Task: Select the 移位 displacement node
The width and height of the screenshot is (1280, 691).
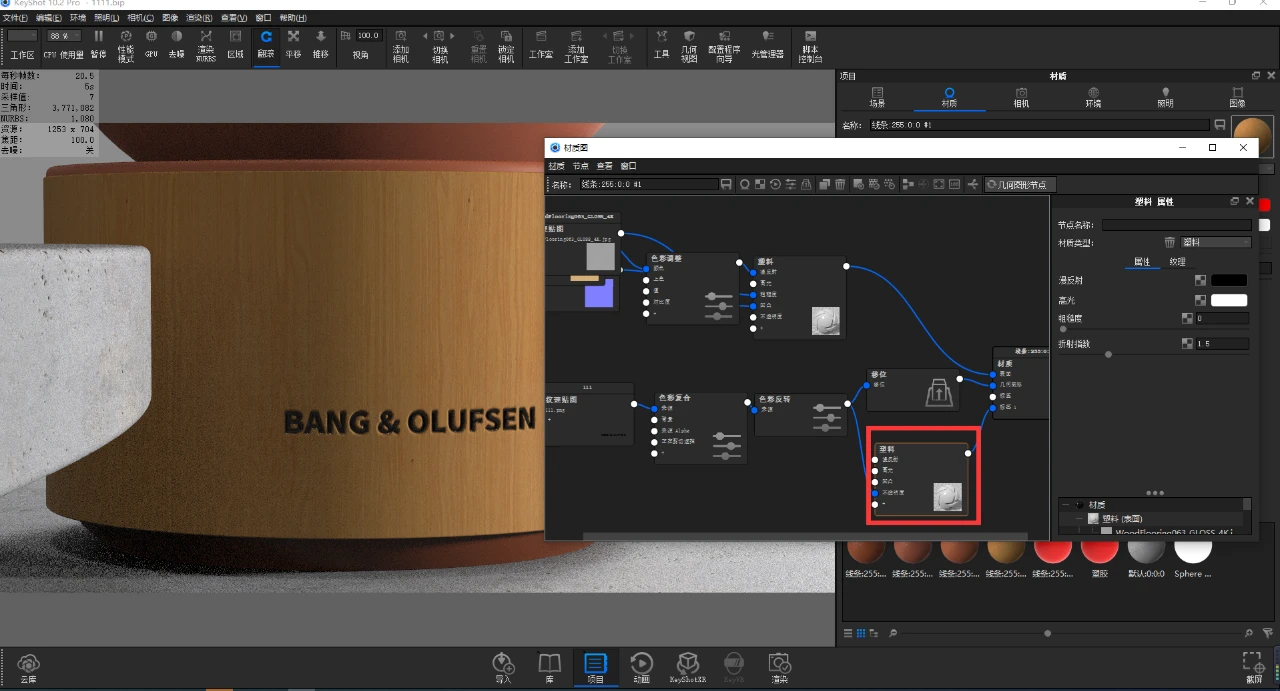Action: click(913, 390)
